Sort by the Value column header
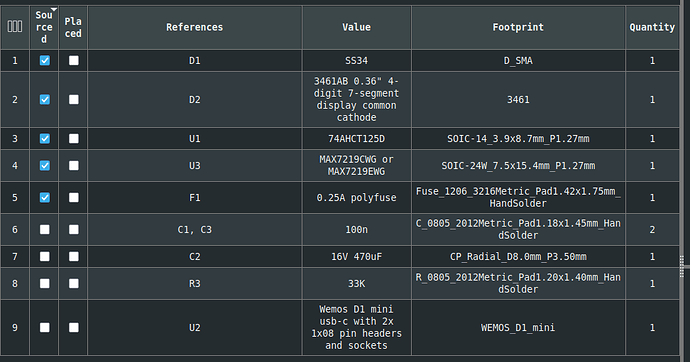This screenshot has height=362, width=690. pyautogui.click(x=356, y=27)
